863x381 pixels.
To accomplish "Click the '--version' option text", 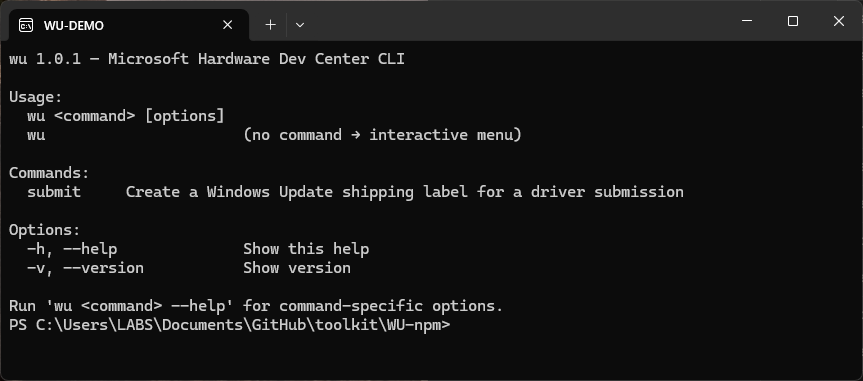I will click(103, 268).
